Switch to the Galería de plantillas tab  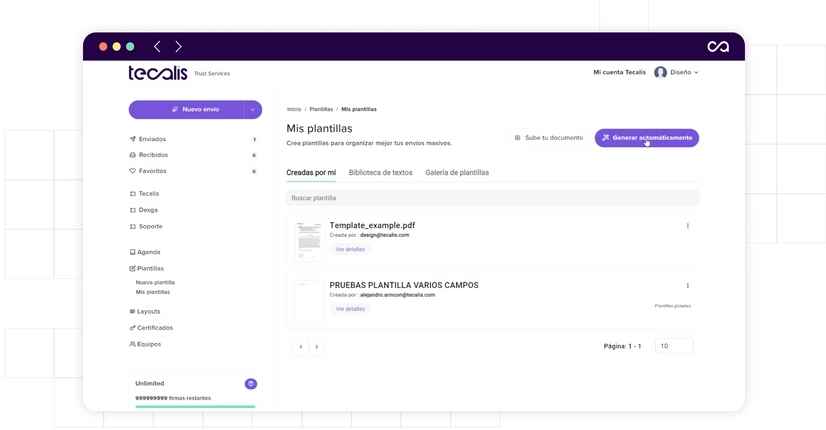tap(457, 172)
